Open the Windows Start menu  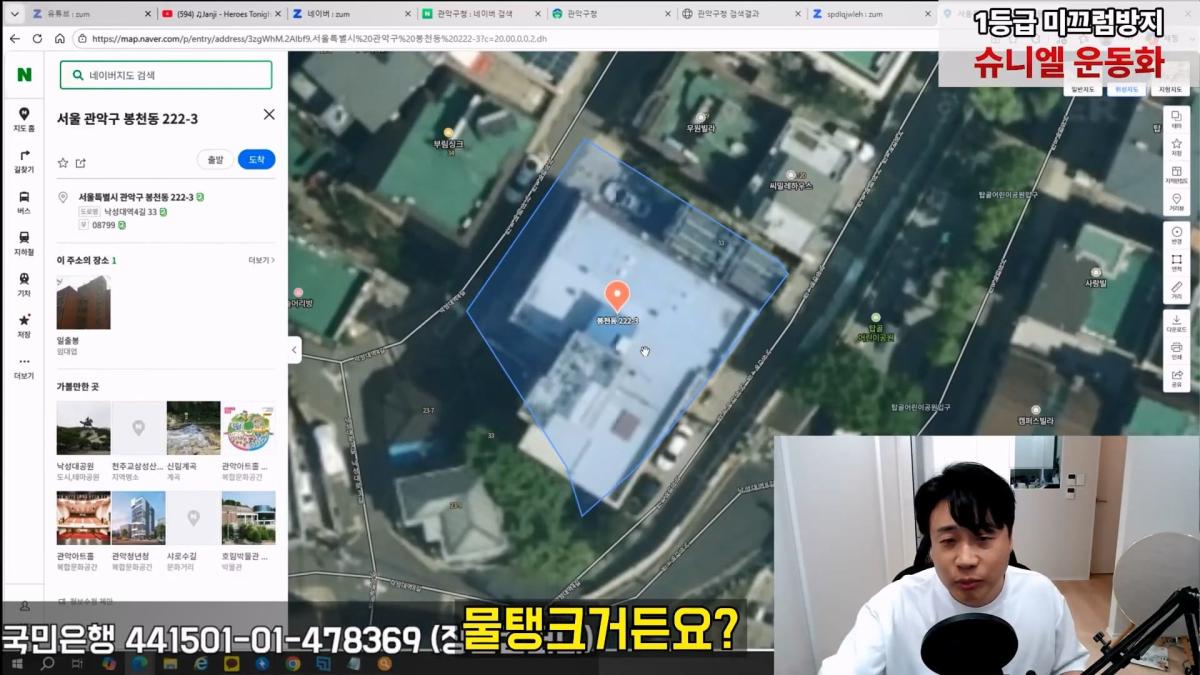(18, 663)
